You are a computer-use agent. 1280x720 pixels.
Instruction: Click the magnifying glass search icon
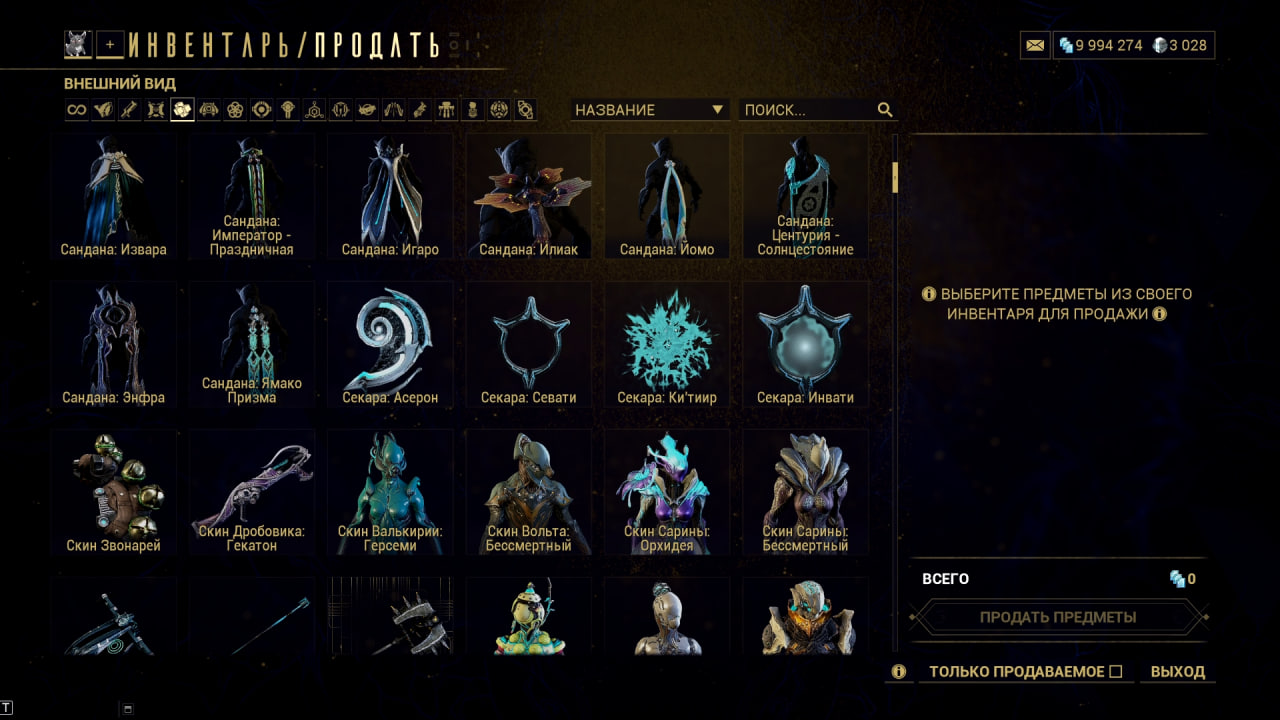click(x=884, y=110)
